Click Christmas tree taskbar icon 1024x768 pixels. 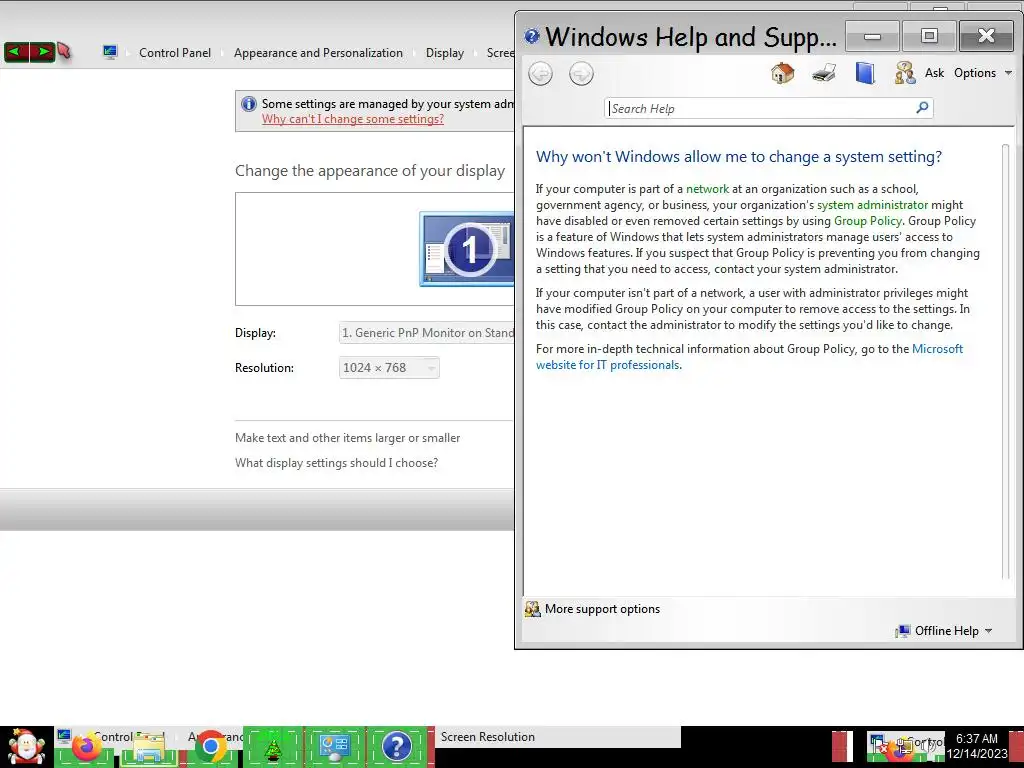(x=273, y=748)
